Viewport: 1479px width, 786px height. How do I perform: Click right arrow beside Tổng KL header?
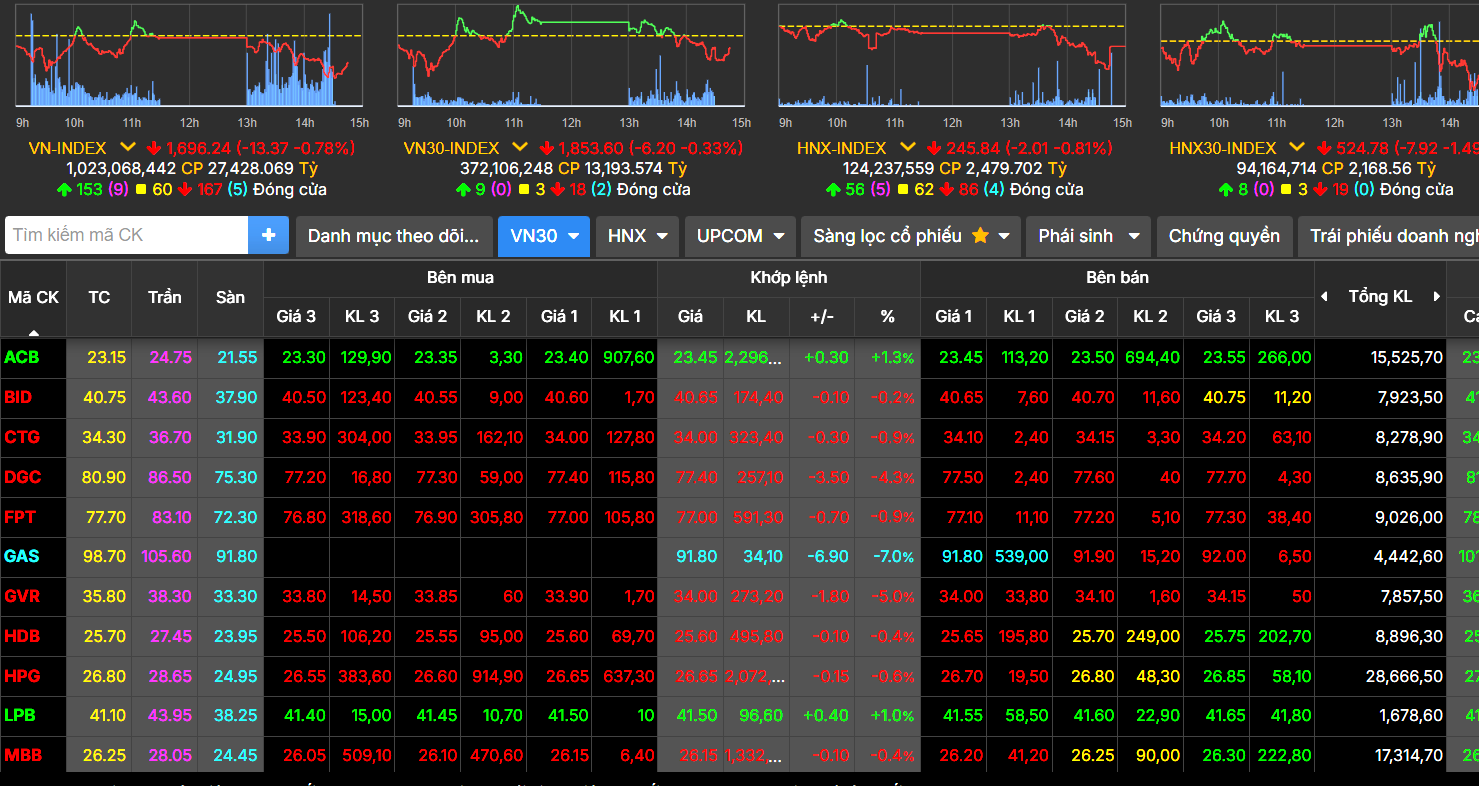pos(1436,297)
